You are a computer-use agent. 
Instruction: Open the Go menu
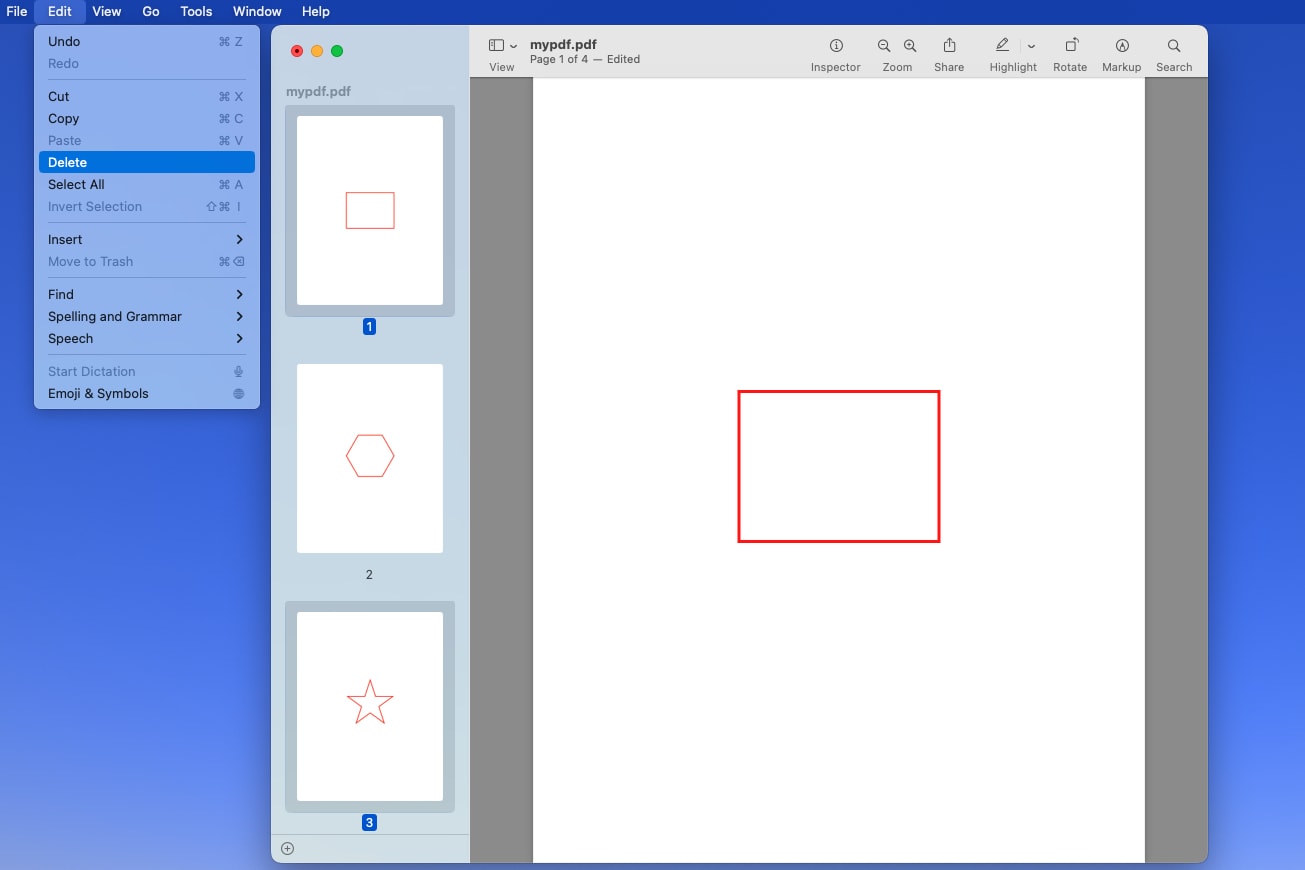[151, 11]
